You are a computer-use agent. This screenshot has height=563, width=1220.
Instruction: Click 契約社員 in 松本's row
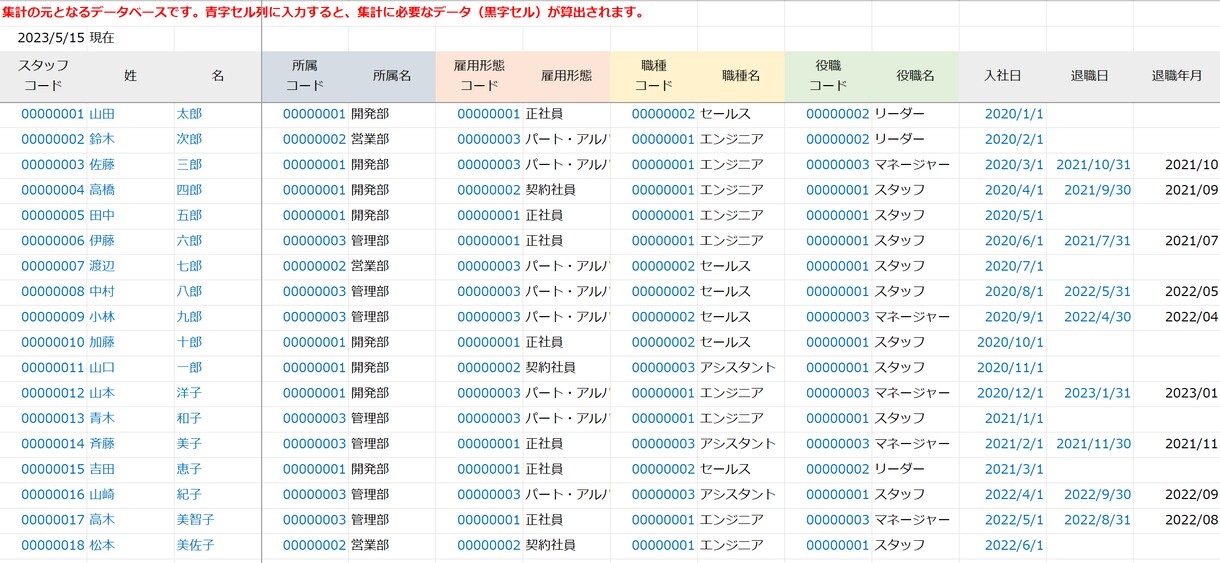point(550,545)
